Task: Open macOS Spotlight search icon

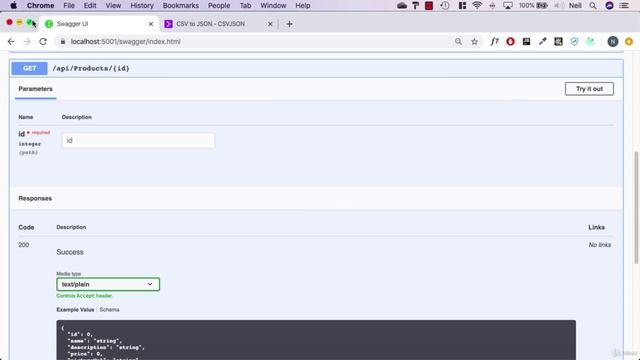Action: coord(593,6)
